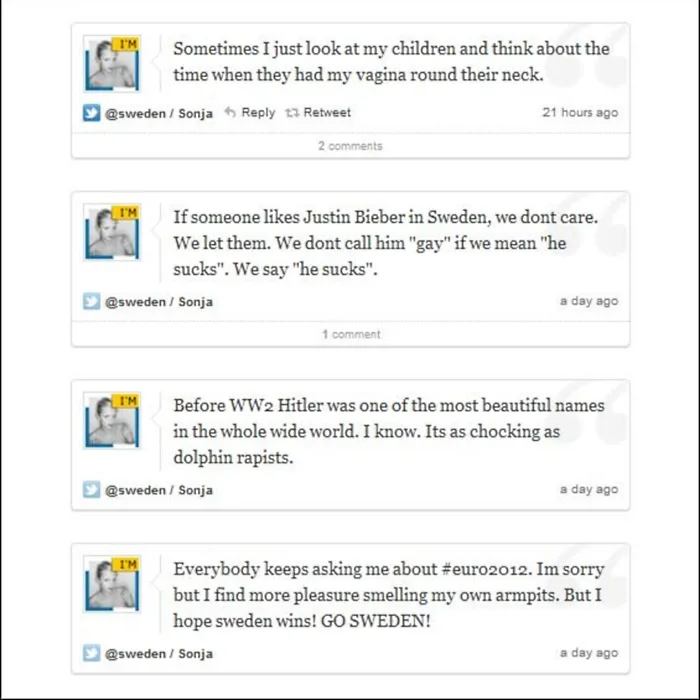
Task: Open @sweden / Sonja link under the GO SWEDEN tweet
Action: [159, 653]
